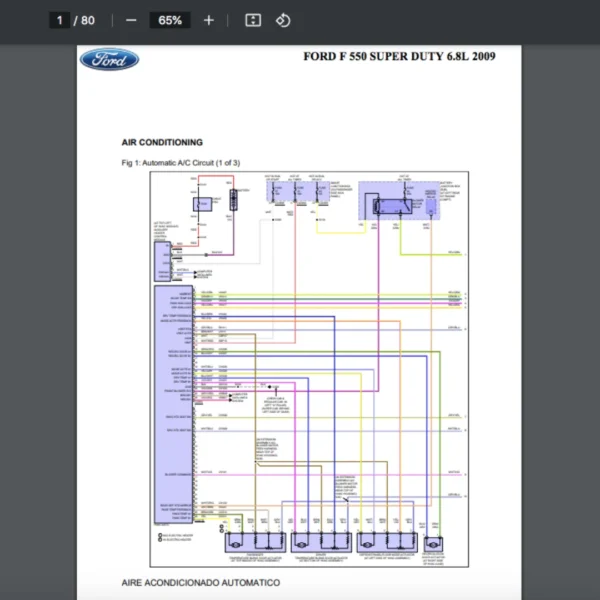
Task: Click the small rightmost actuator block at bottom
Action: 434,543
